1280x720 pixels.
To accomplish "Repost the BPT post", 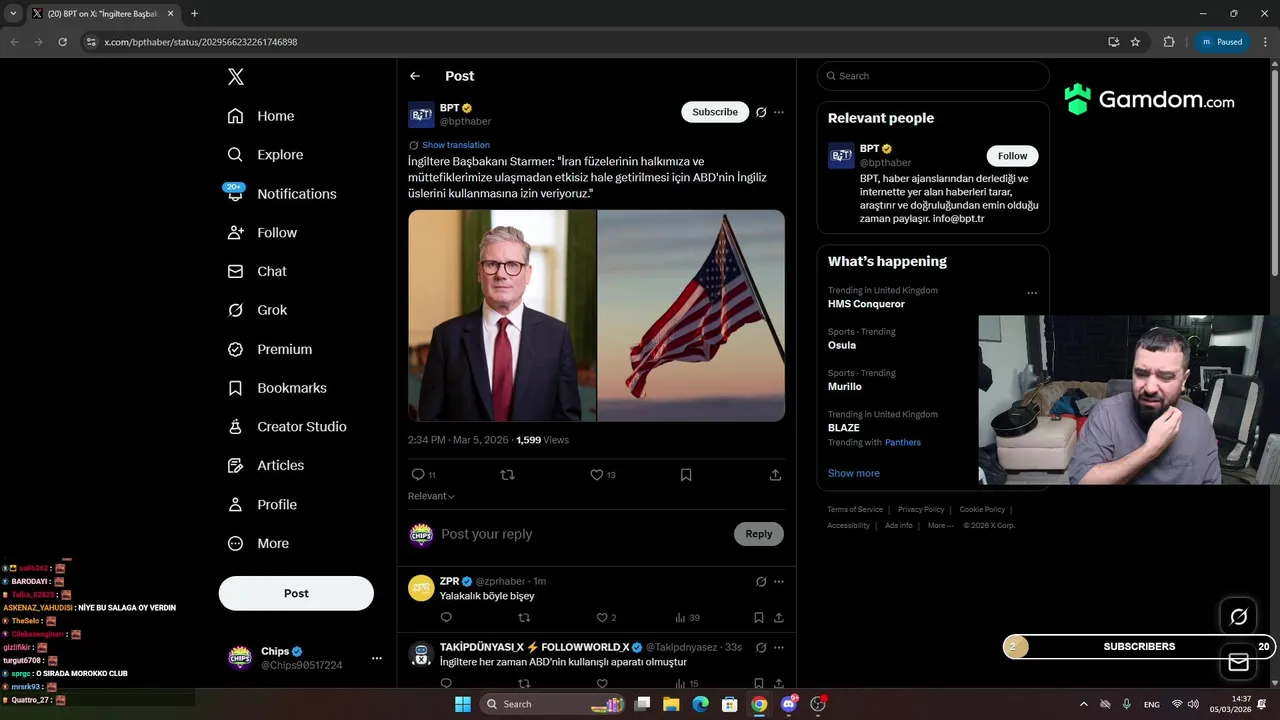I will [x=507, y=475].
